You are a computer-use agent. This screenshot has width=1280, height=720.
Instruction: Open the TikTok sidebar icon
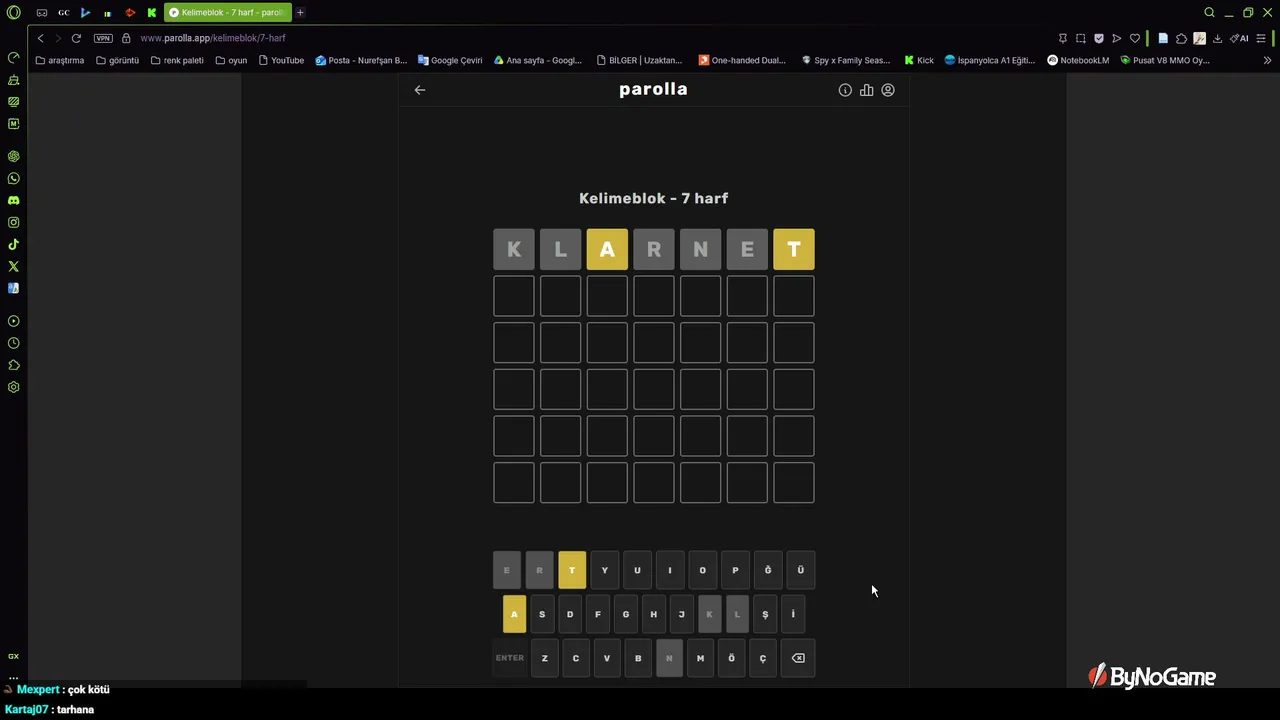[x=14, y=245]
